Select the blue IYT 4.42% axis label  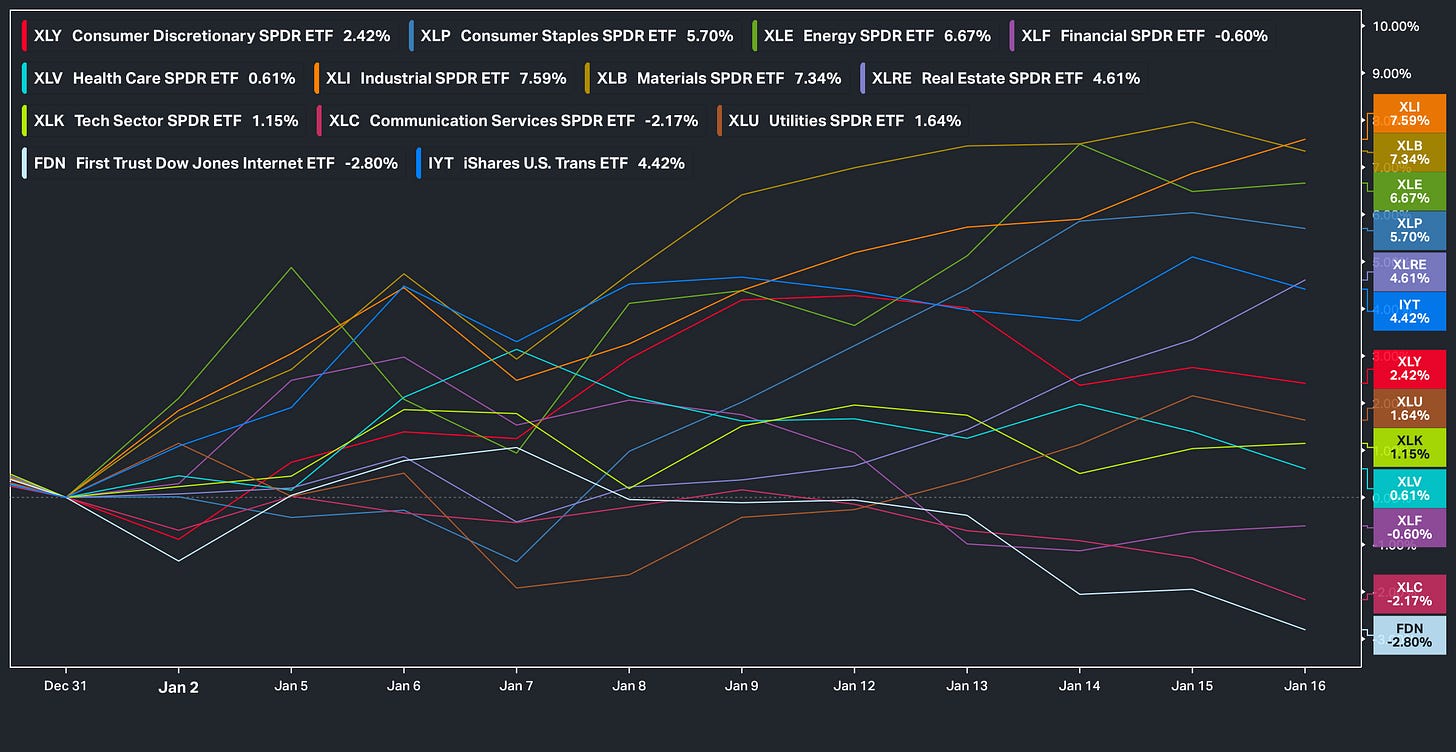1409,311
